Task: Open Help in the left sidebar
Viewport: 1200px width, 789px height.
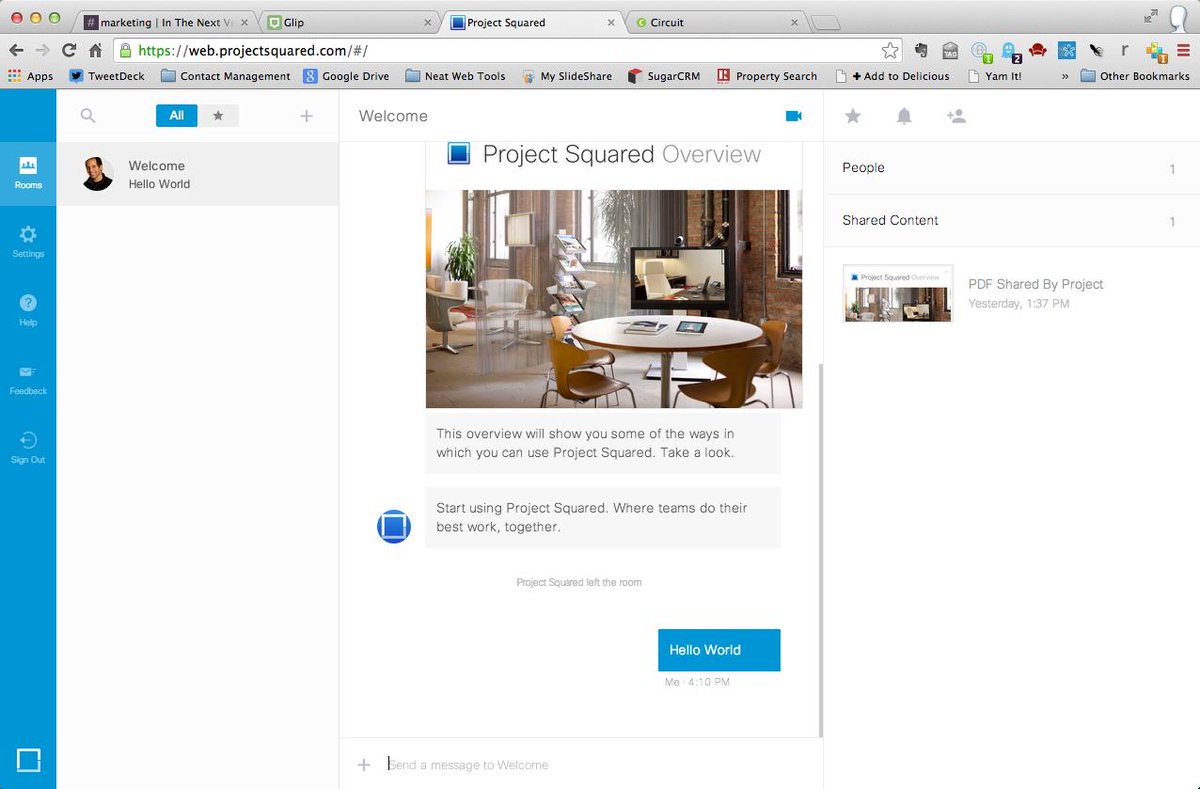Action: point(28,310)
